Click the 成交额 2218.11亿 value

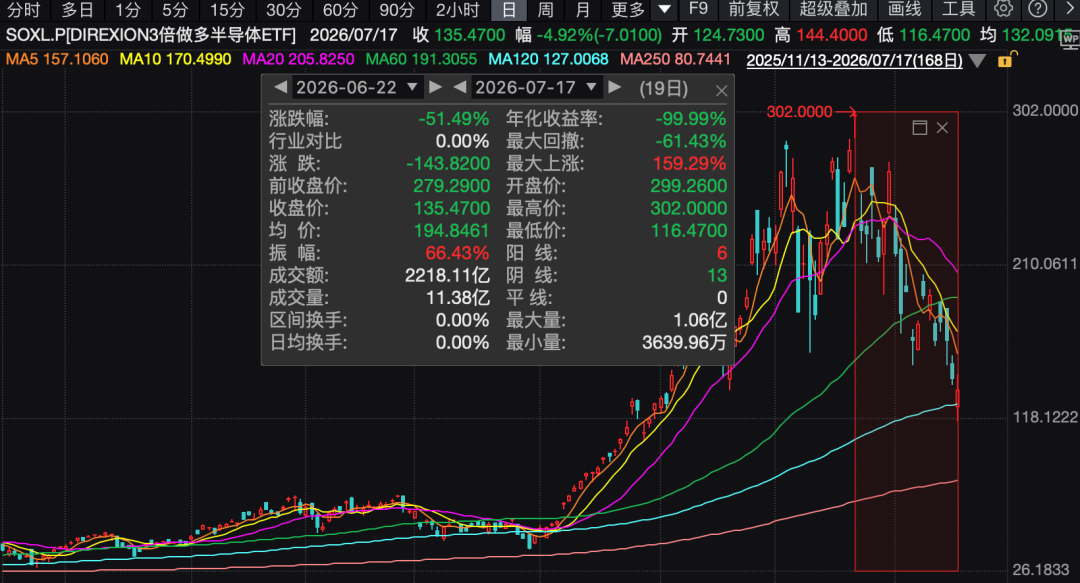[447, 276]
